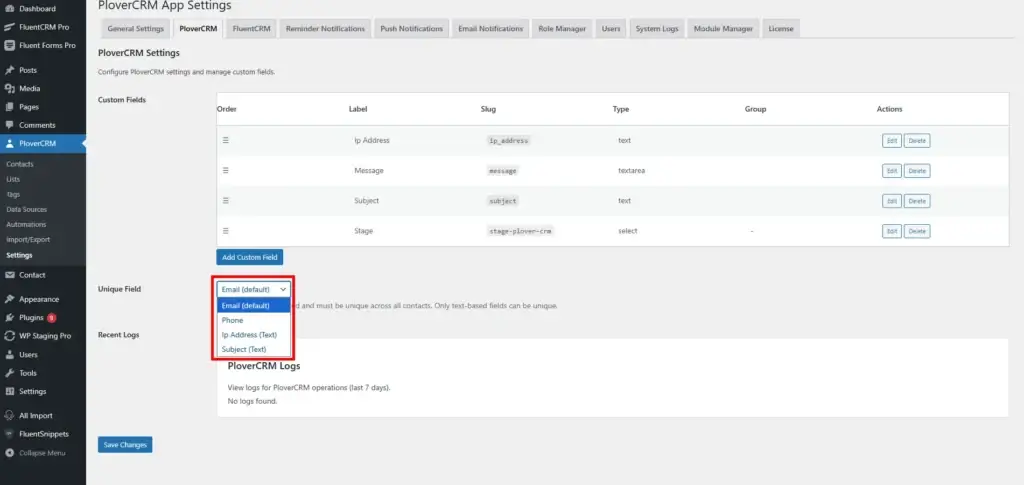Open Comments using its bubble icon
The image size is (1024, 485).
point(9,125)
